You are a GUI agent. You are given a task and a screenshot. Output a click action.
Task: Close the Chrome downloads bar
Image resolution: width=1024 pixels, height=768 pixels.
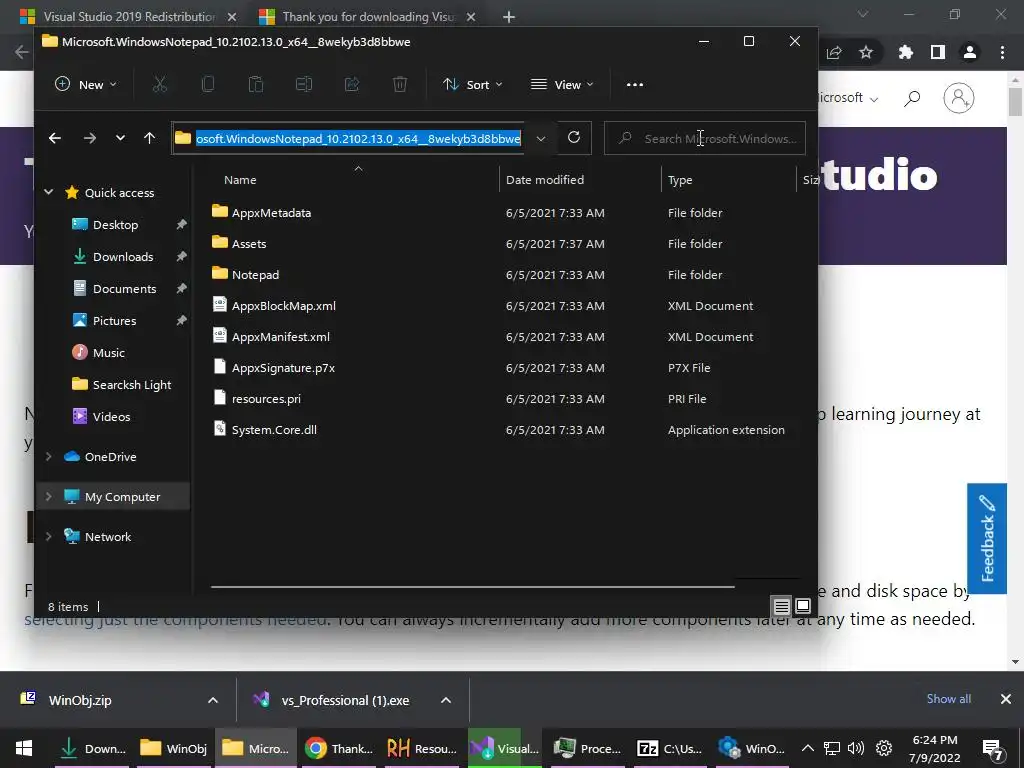1006,699
